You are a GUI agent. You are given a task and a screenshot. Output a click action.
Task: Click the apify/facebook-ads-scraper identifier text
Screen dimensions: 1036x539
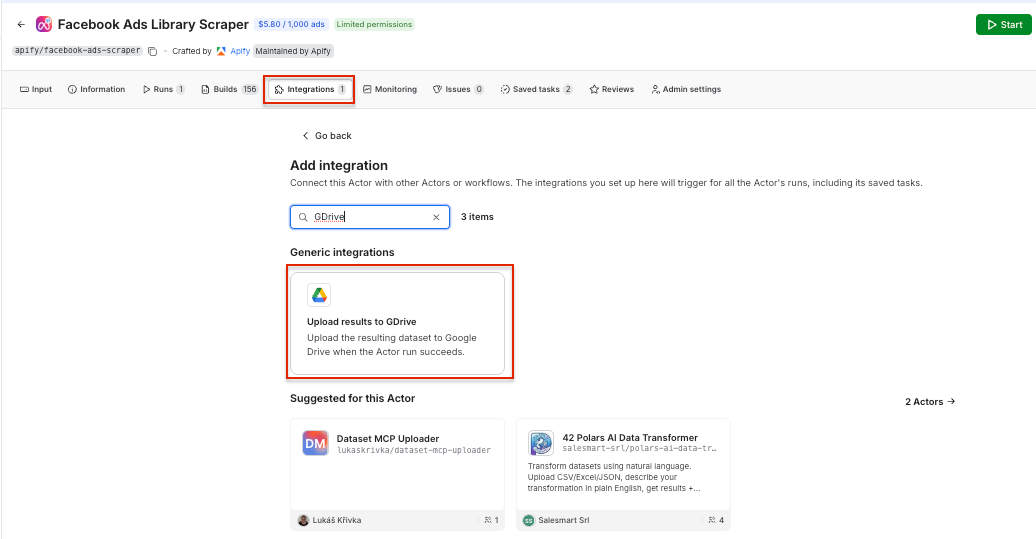78,50
